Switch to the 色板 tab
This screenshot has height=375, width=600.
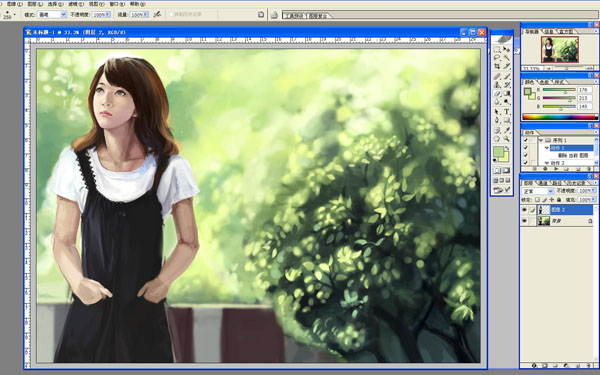tap(544, 82)
